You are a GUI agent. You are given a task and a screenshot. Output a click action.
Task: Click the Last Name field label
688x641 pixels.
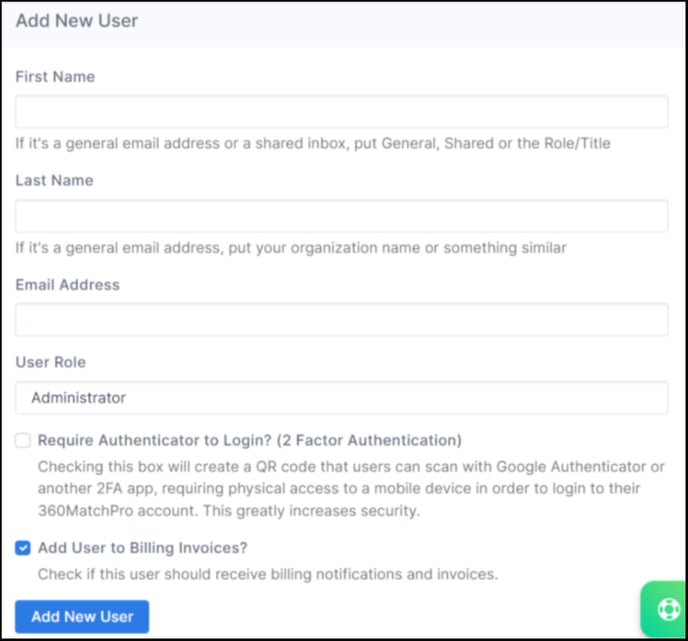pyautogui.click(x=54, y=180)
